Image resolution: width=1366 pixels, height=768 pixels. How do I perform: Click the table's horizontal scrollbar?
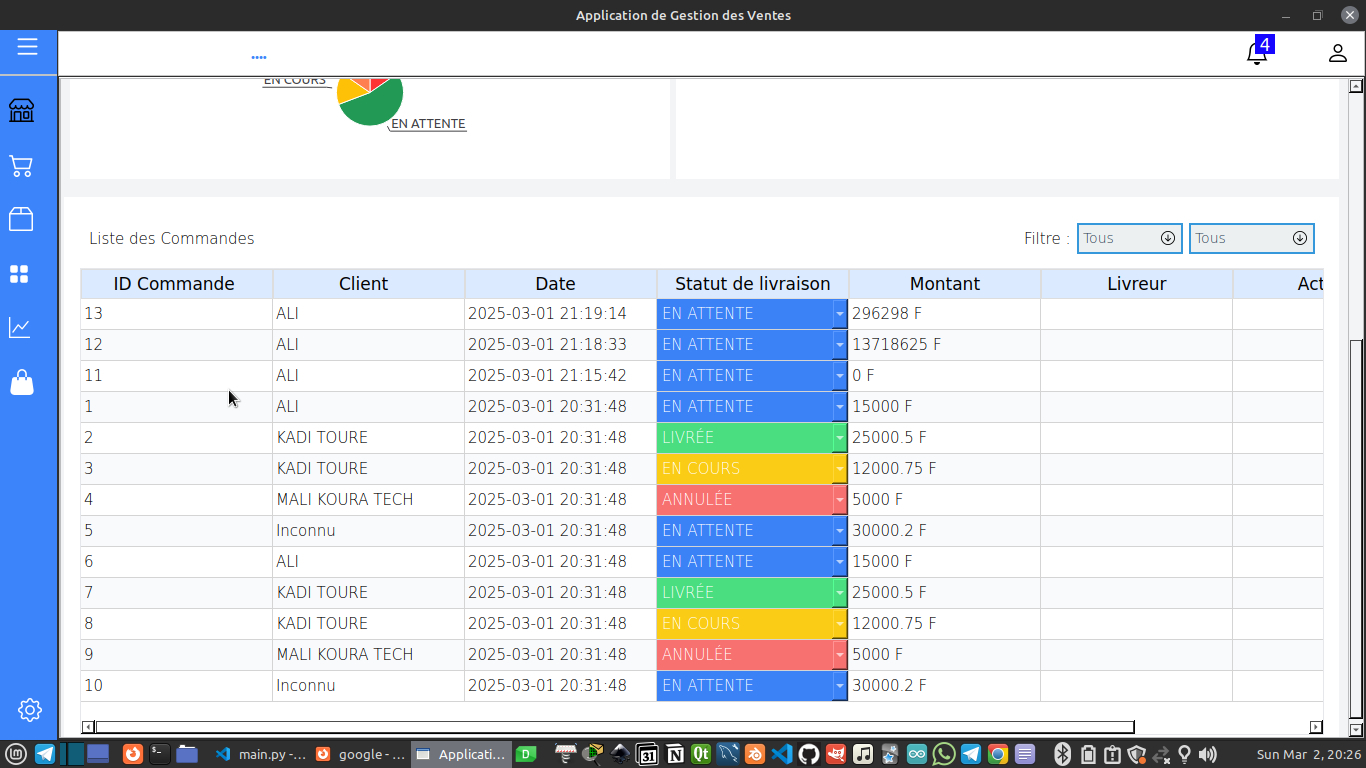click(x=614, y=727)
